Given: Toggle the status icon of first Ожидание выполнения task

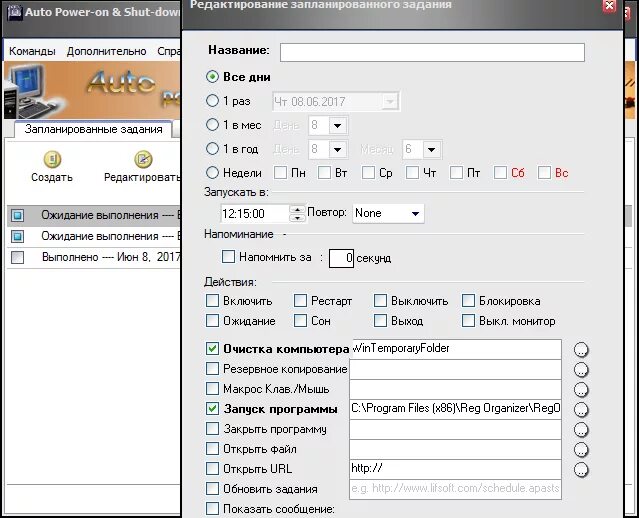Looking at the screenshot, I should point(18,215).
